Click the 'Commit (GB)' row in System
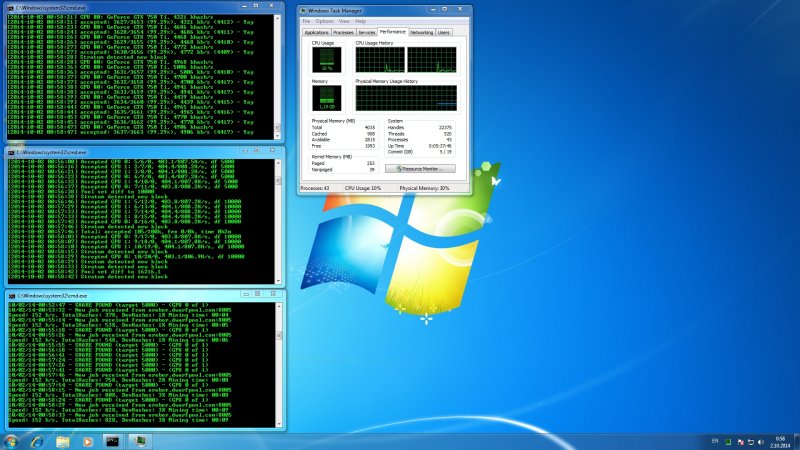This screenshot has height=450, width=800. (x=419, y=152)
